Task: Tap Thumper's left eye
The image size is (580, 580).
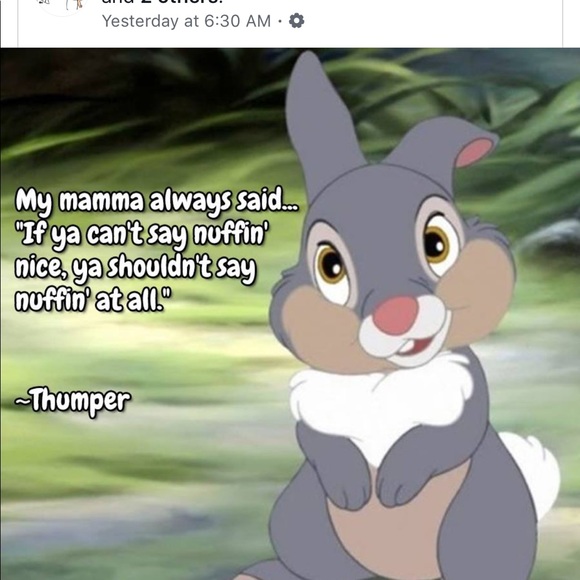Action: [331, 267]
